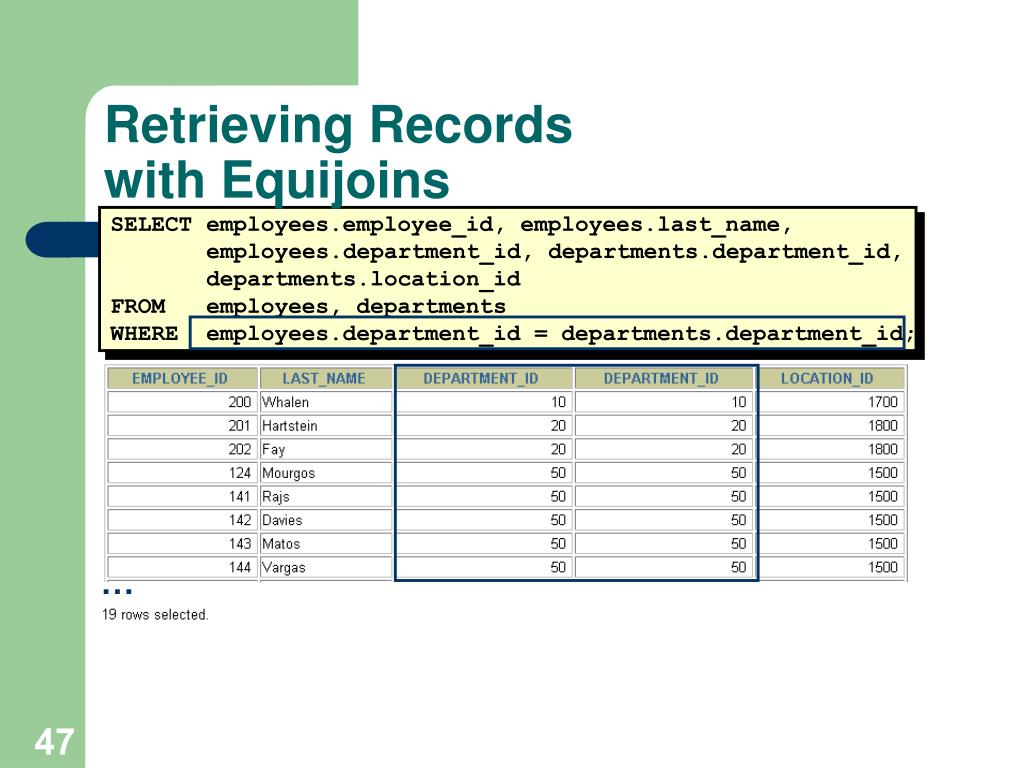Click DEPARTMENT_ID header beside LOCATION_ID column
The width and height of the screenshot is (1024, 768).
(664, 378)
